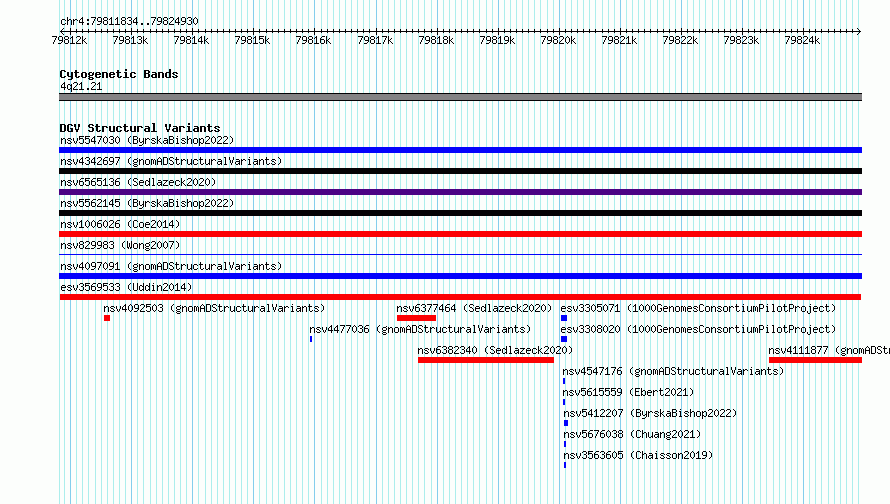The width and height of the screenshot is (890, 504).
Task: Click the gray 4q21.21 cytogenetic band bar
Action: [x=460, y=97]
